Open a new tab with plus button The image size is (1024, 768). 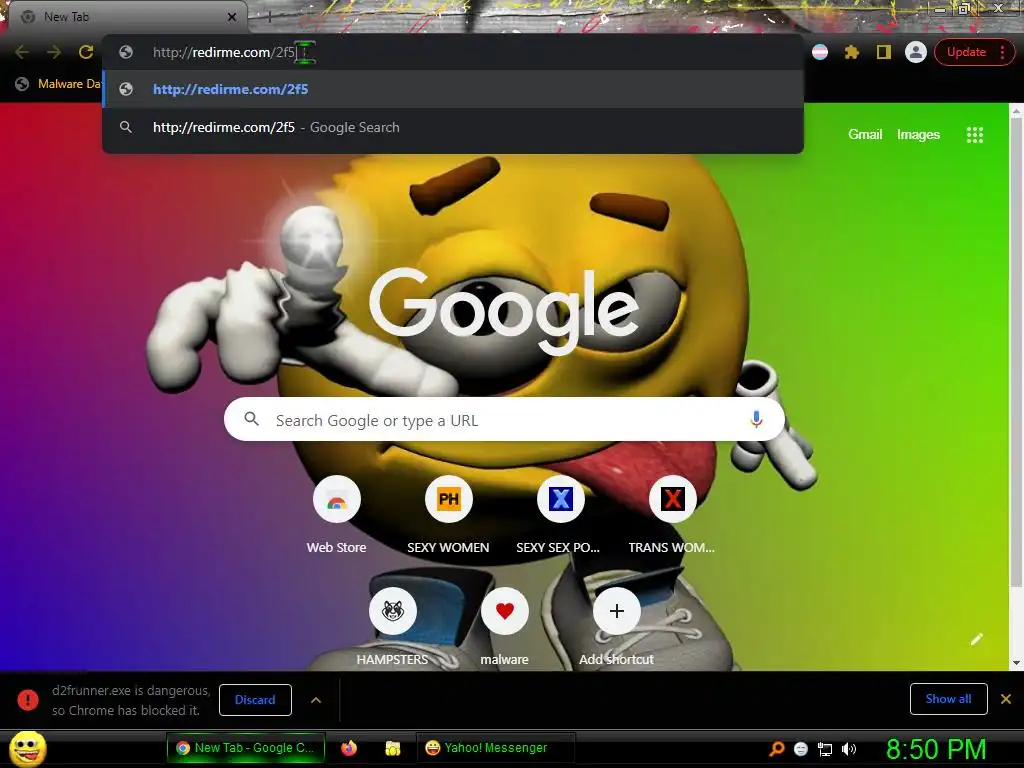269,17
